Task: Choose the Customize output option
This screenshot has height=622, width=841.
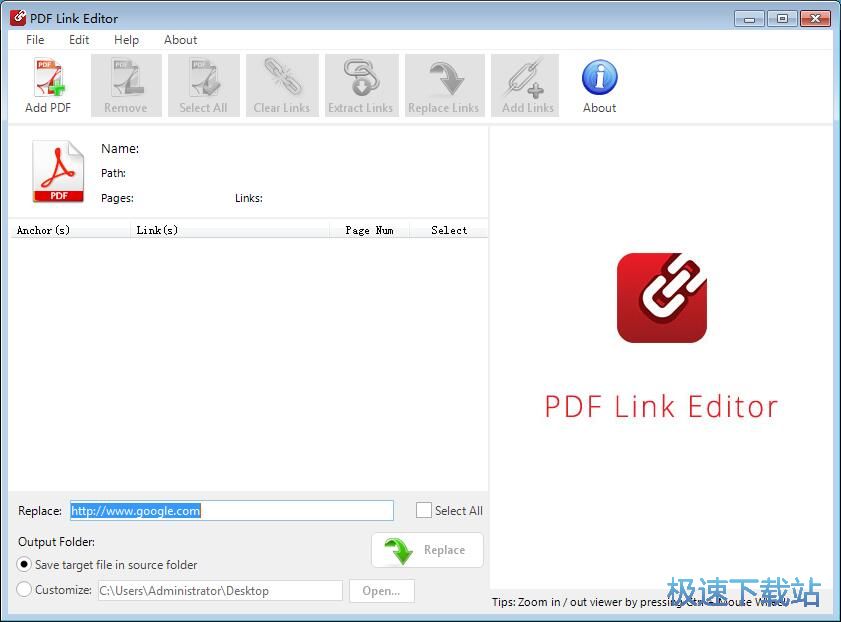Action: pyautogui.click(x=23, y=590)
